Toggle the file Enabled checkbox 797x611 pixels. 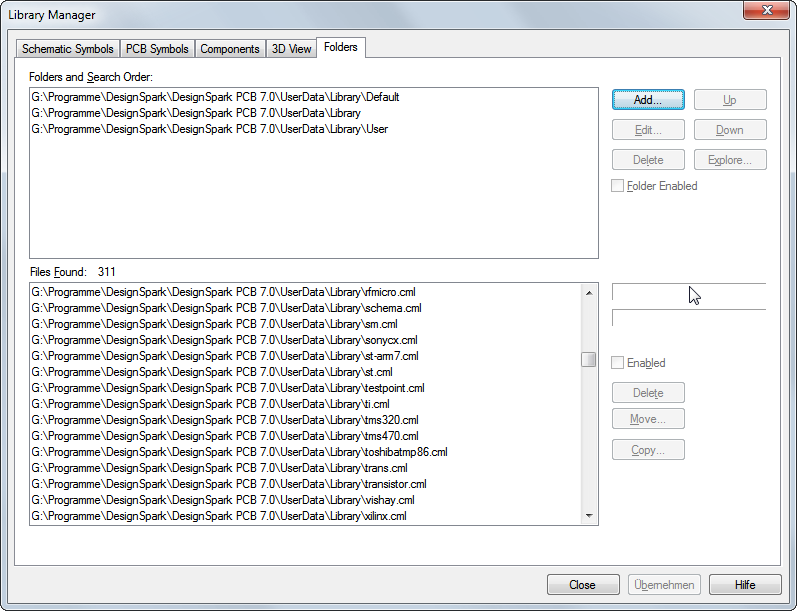638,363
